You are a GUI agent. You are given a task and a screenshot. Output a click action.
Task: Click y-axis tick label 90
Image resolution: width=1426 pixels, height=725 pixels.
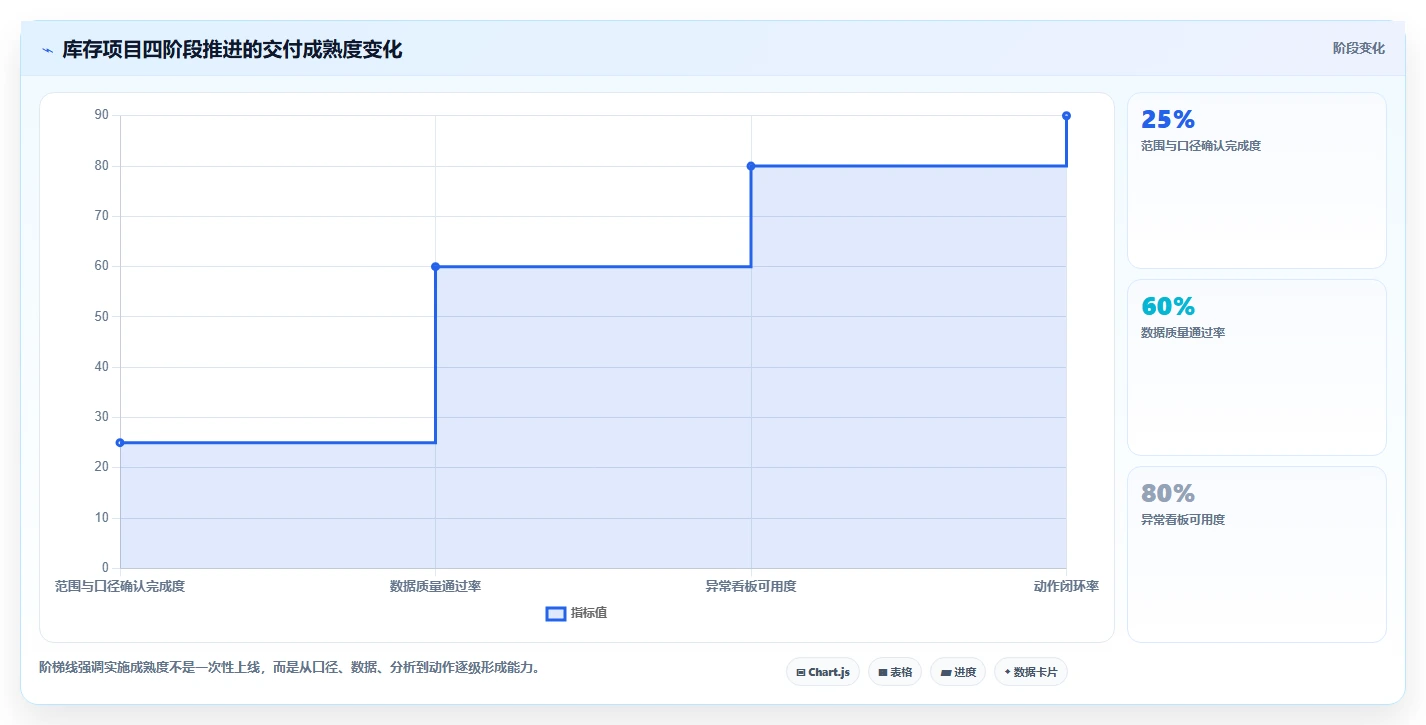pyautogui.click(x=101, y=115)
